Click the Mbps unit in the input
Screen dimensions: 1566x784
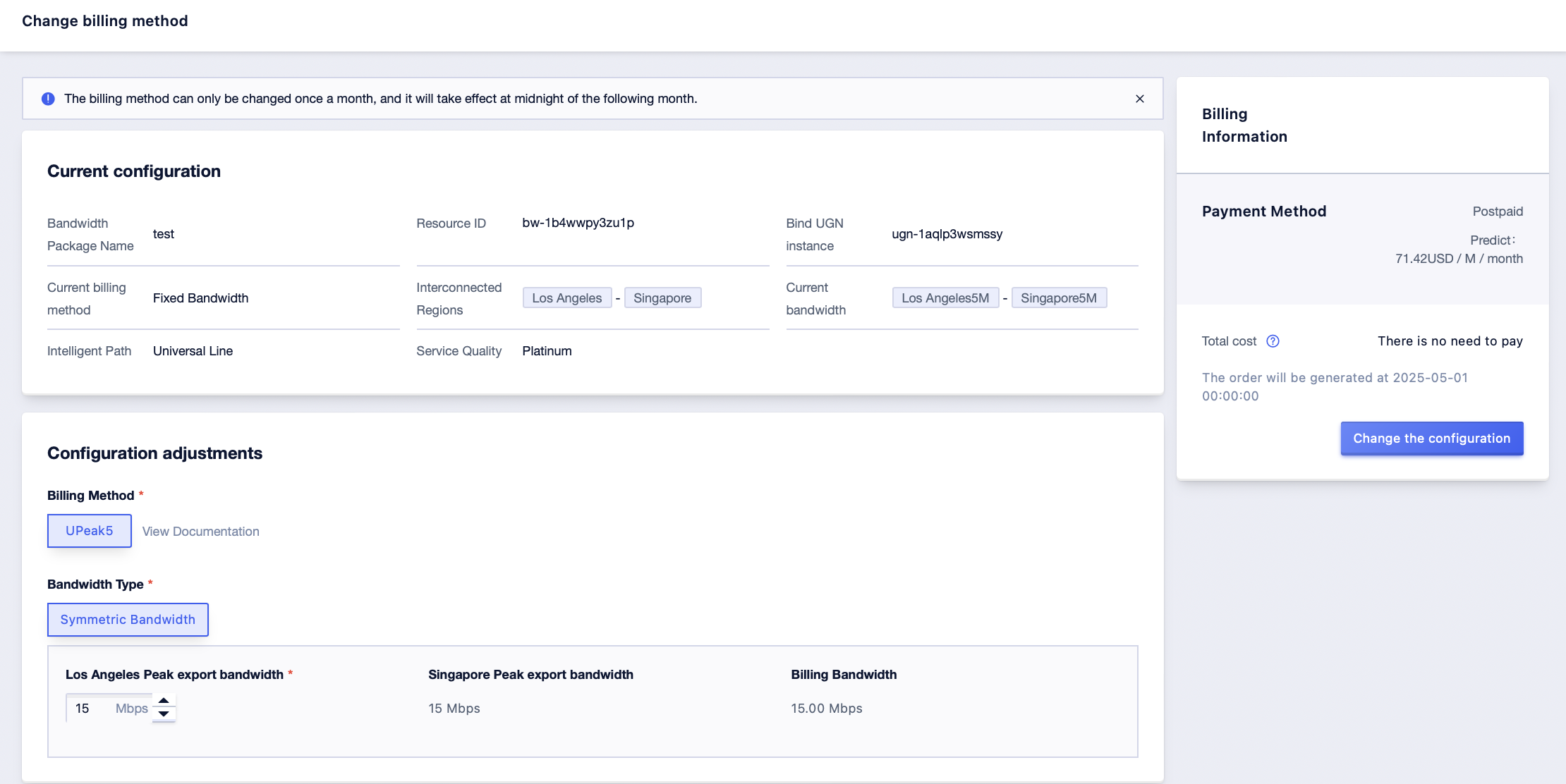(x=132, y=709)
